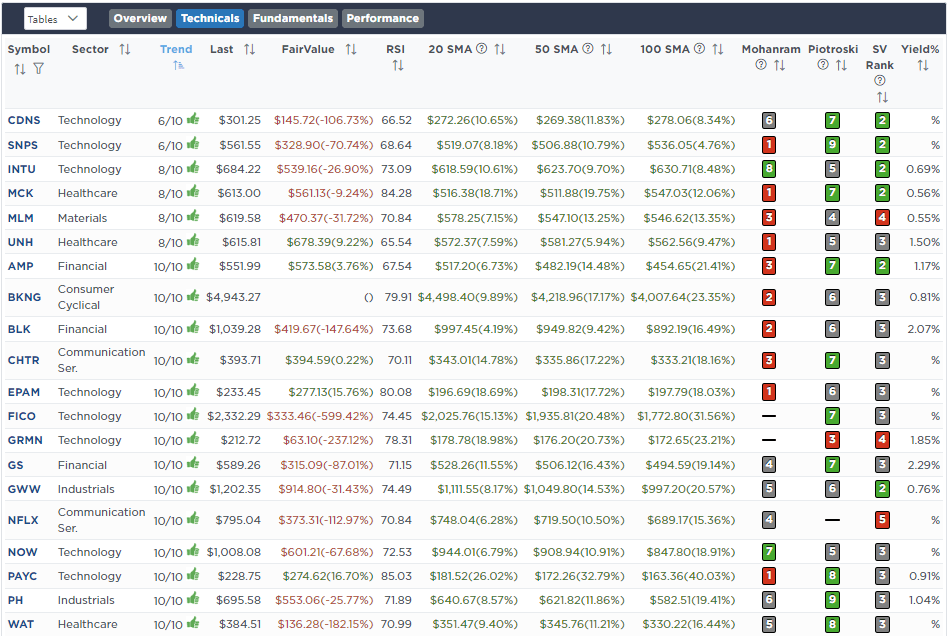Sort table by Symbol column arrows
This screenshot has height=636, width=949.
point(20,69)
